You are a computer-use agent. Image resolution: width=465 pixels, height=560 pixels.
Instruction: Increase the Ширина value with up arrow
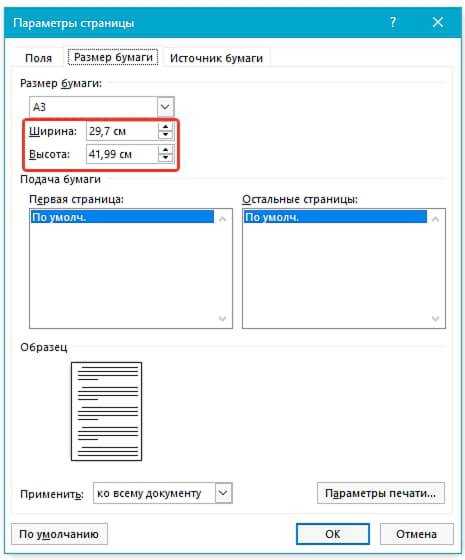click(165, 127)
